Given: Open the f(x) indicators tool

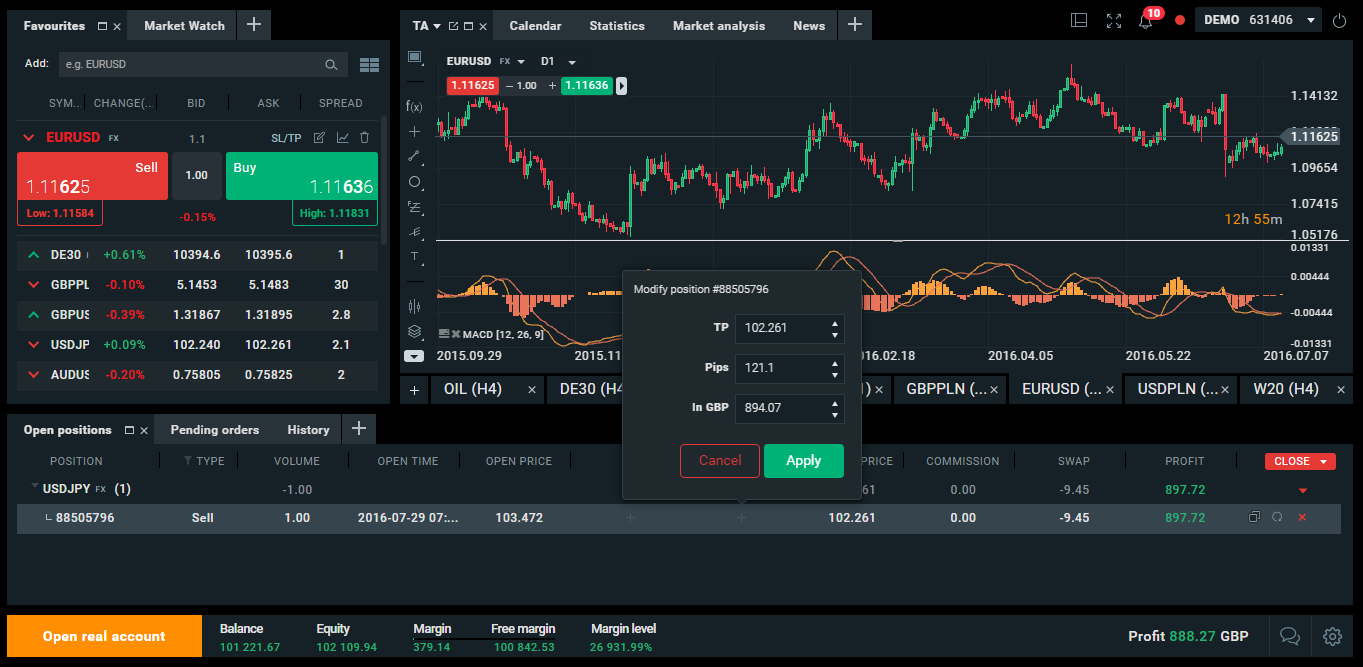Looking at the screenshot, I should point(414,106).
